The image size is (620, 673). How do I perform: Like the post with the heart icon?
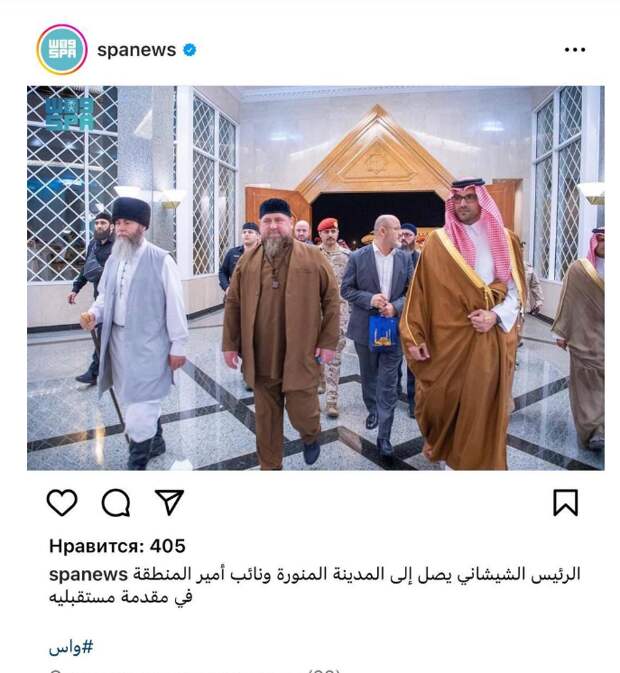point(62,502)
